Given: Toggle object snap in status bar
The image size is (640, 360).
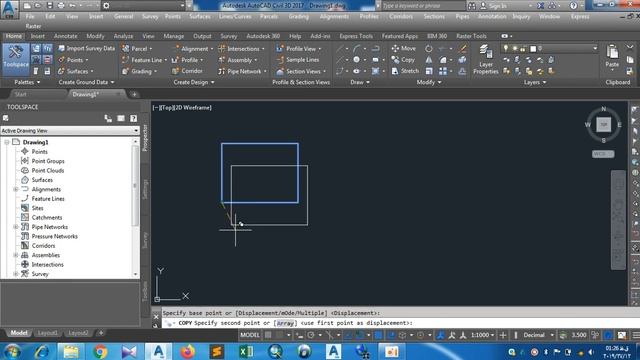Looking at the screenshot, I should coord(360,335).
